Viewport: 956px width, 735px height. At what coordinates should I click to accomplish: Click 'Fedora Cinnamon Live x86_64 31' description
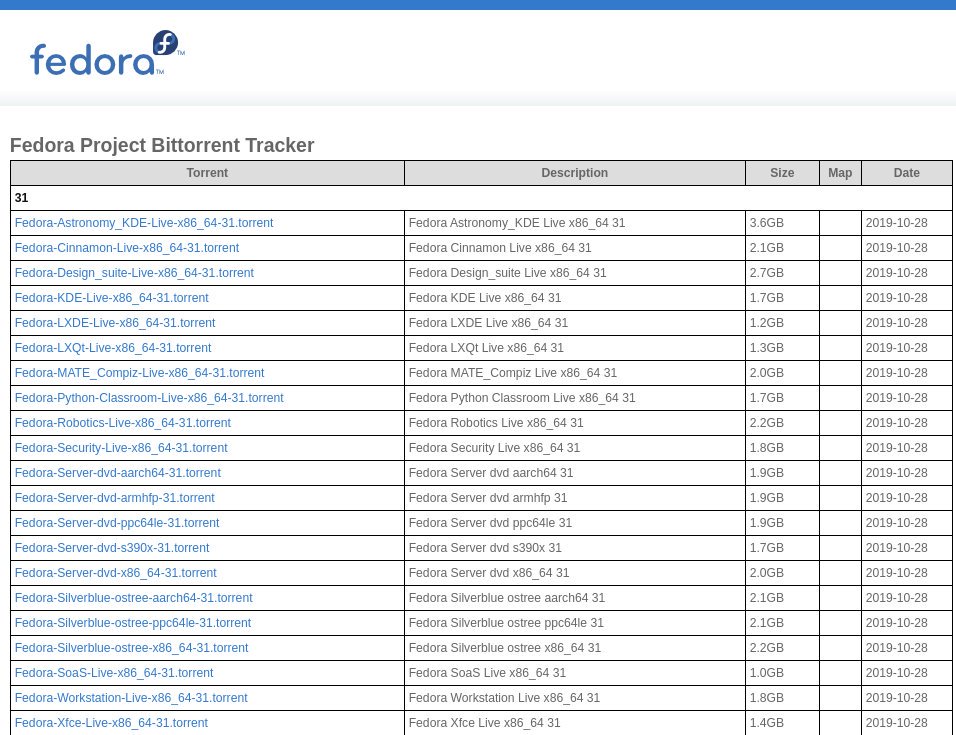[500, 248]
